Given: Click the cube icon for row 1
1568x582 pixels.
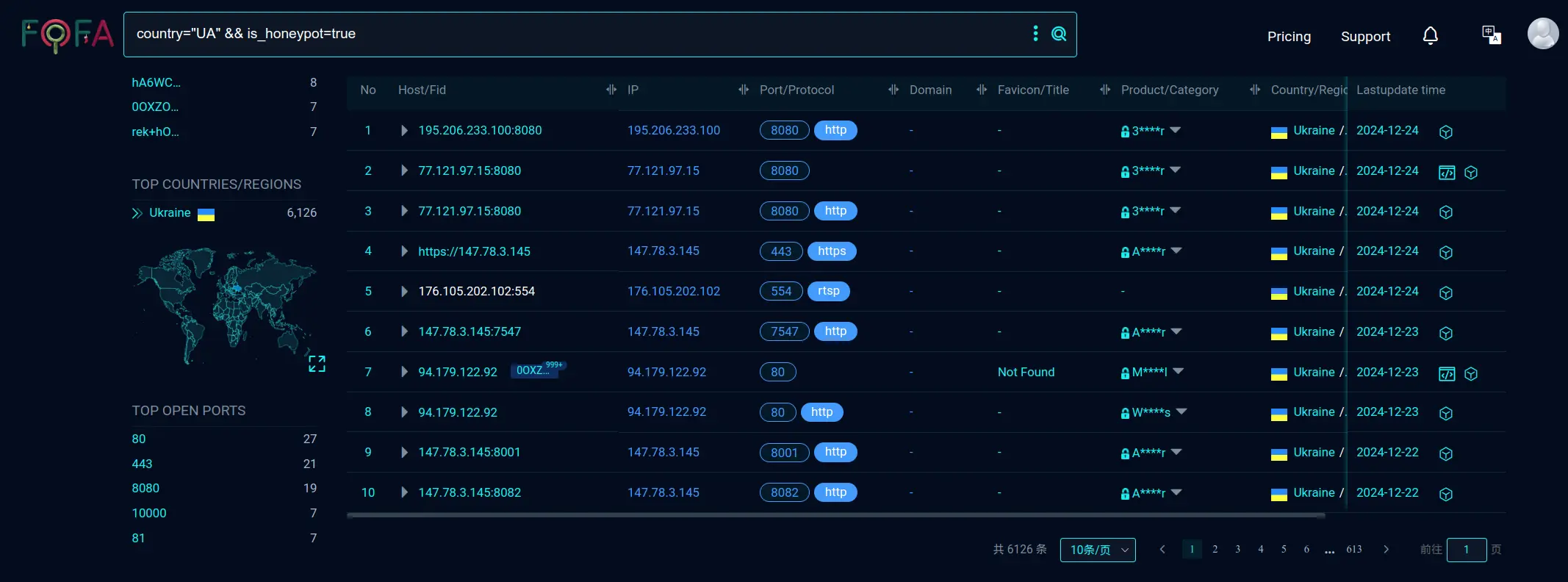Looking at the screenshot, I should click(1445, 132).
